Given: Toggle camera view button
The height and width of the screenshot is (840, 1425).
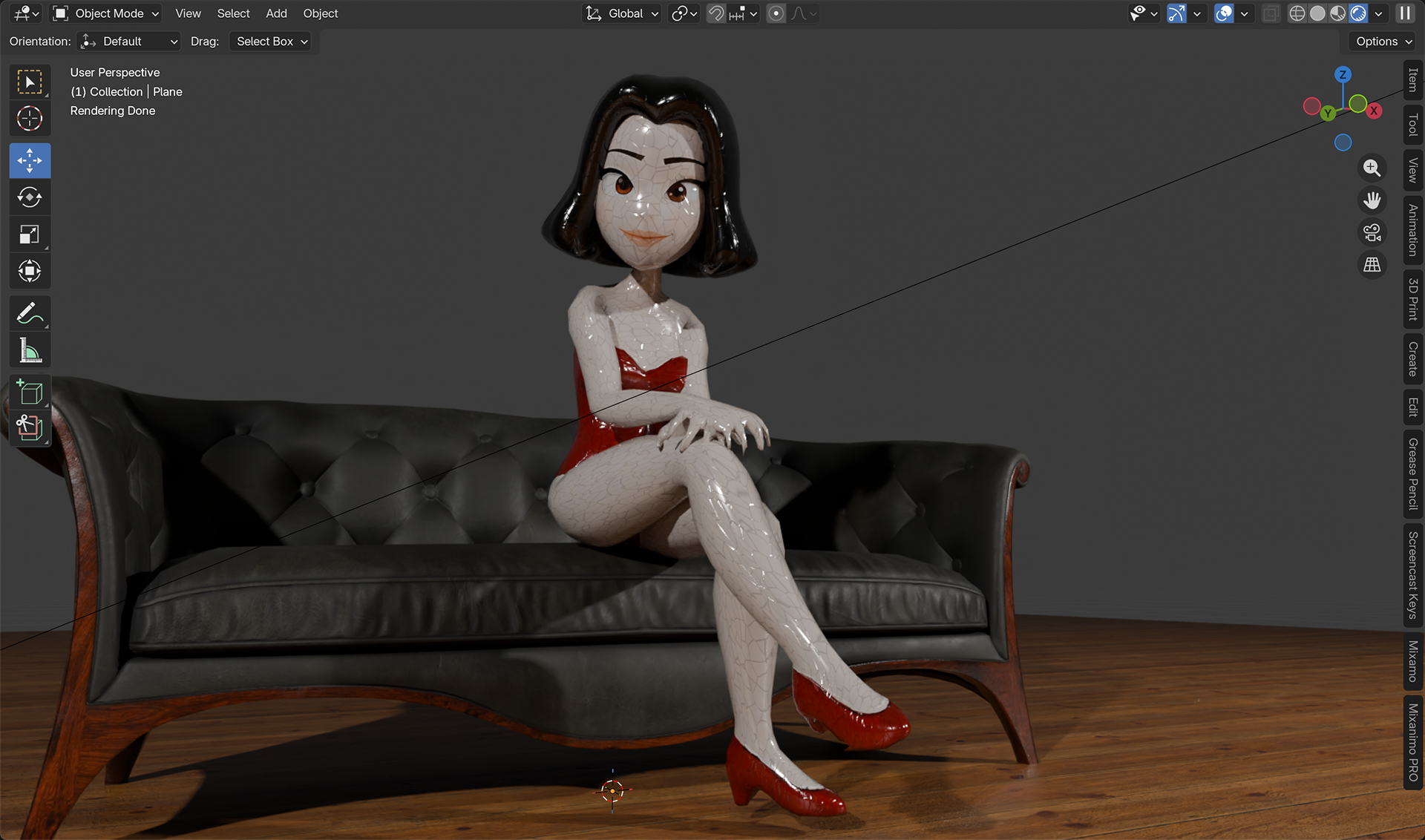Looking at the screenshot, I should [1372, 232].
